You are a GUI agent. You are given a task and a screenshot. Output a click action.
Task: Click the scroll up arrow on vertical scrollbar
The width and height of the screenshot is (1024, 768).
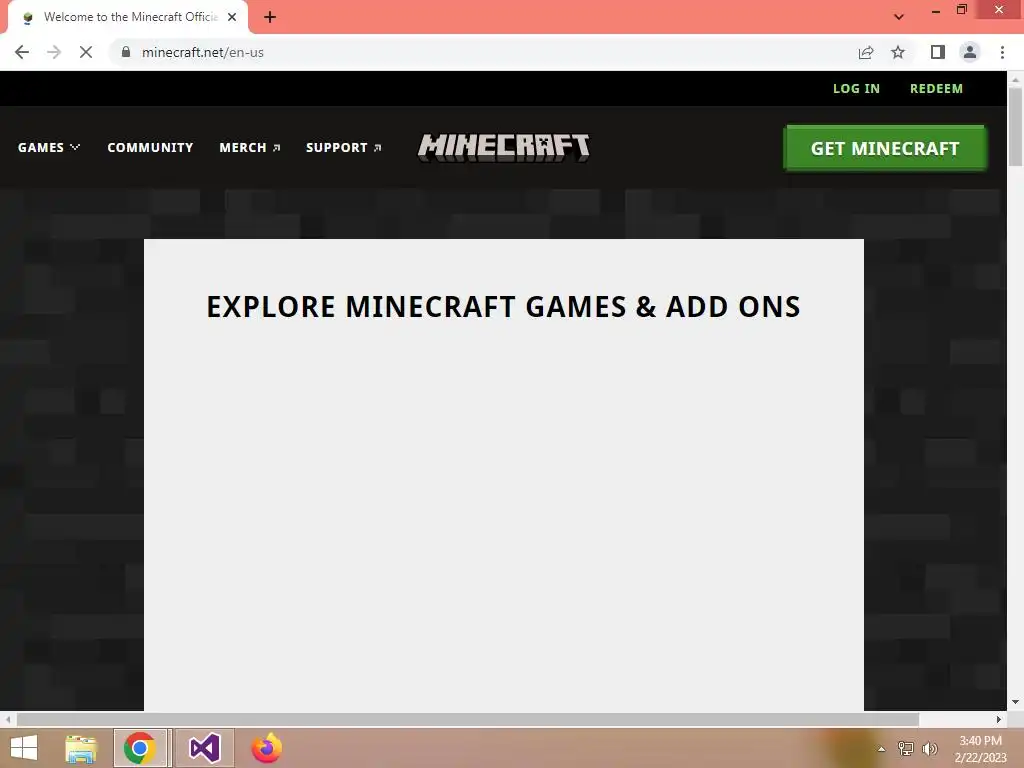(1015, 80)
